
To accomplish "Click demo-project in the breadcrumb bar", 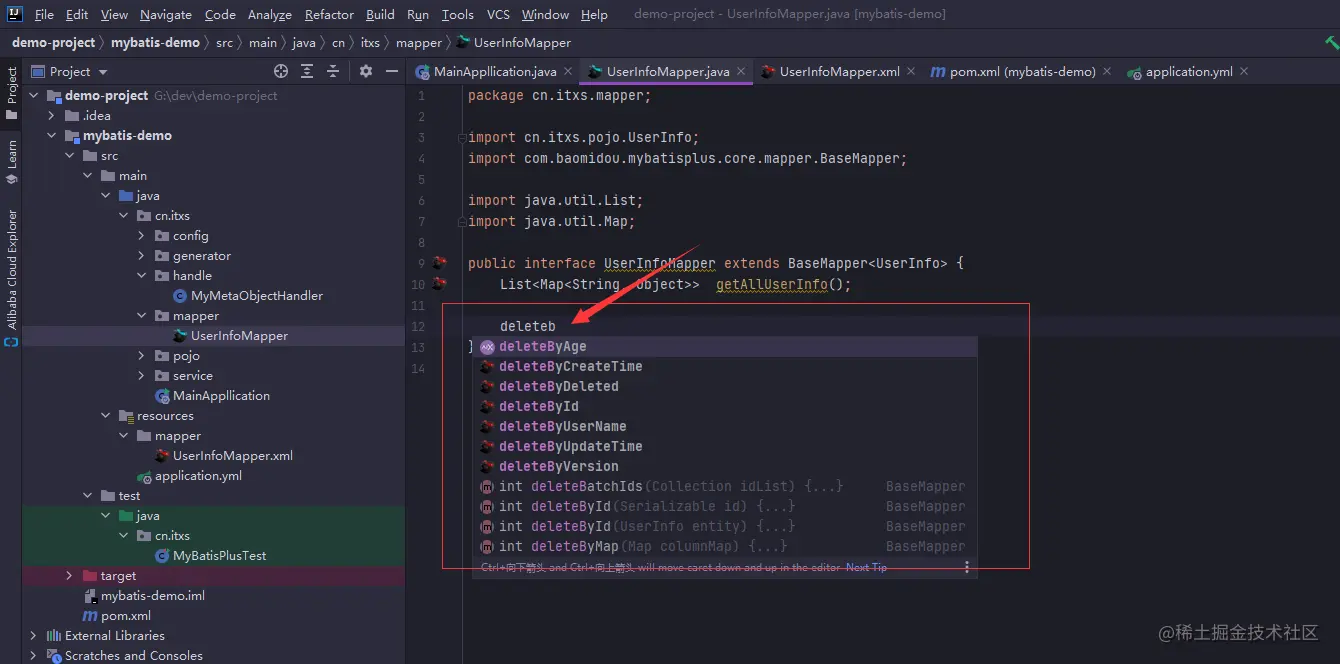I will (x=53, y=43).
